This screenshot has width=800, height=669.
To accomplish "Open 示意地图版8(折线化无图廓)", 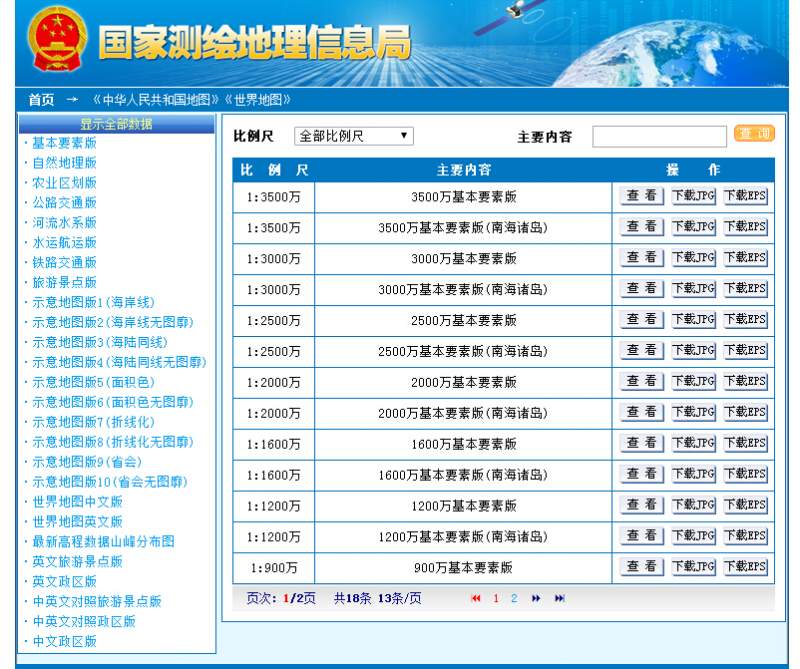I will [113, 442].
